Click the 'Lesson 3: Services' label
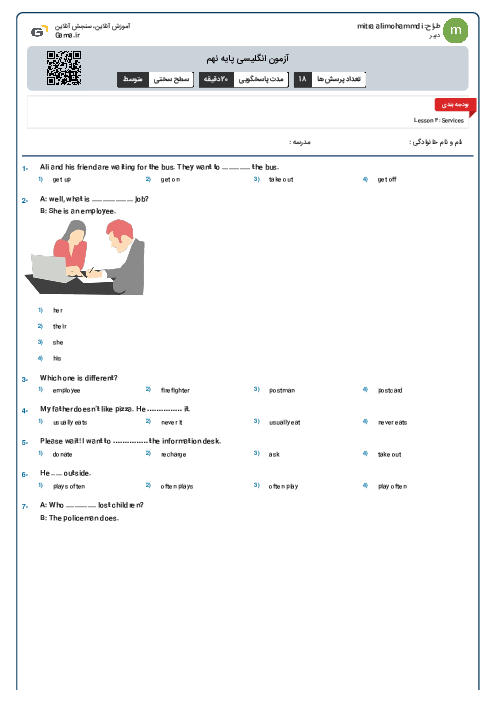The width and height of the screenshot is (496, 702). (x=439, y=120)
